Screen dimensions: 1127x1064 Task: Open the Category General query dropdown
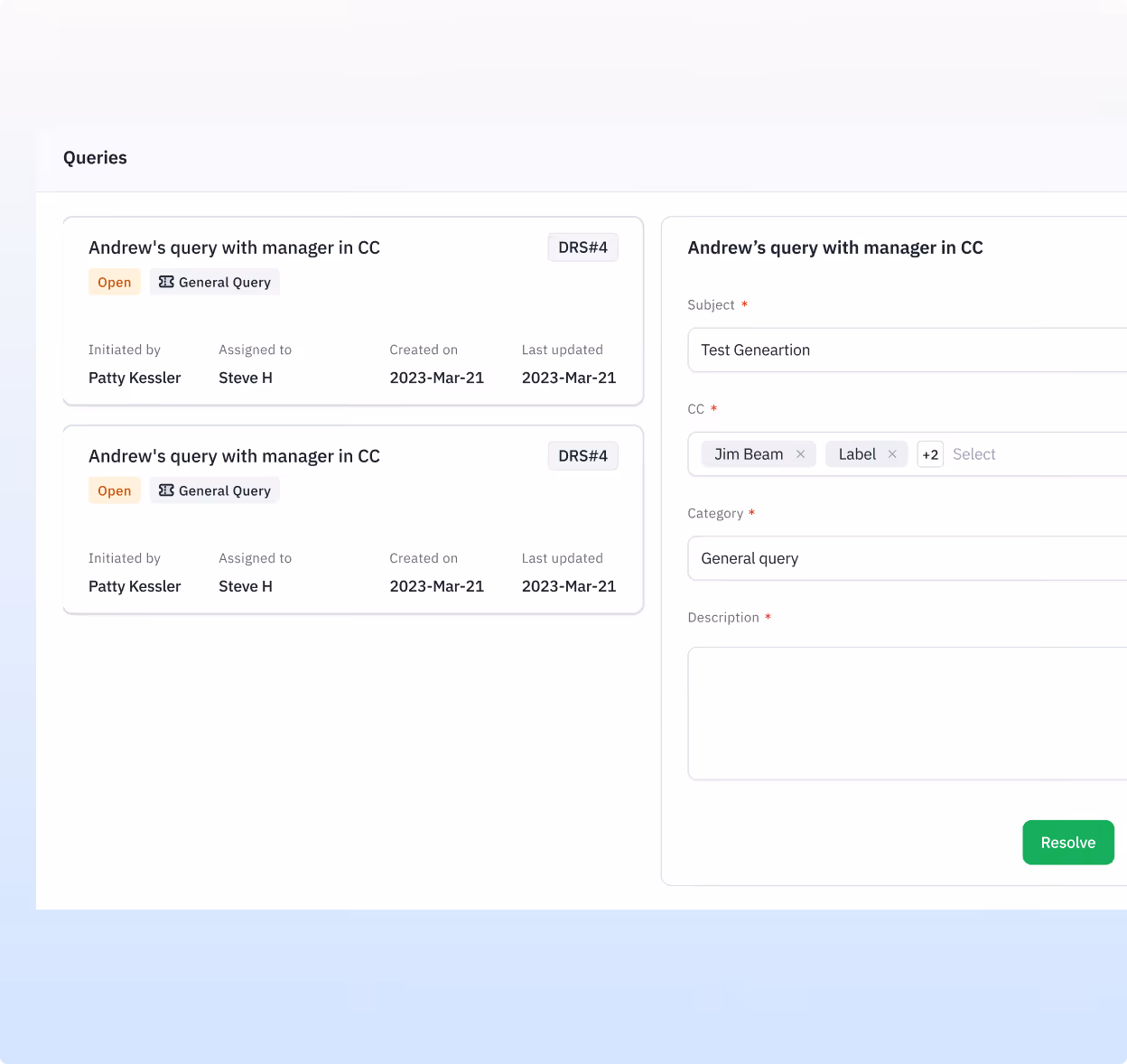click(908, 558)
